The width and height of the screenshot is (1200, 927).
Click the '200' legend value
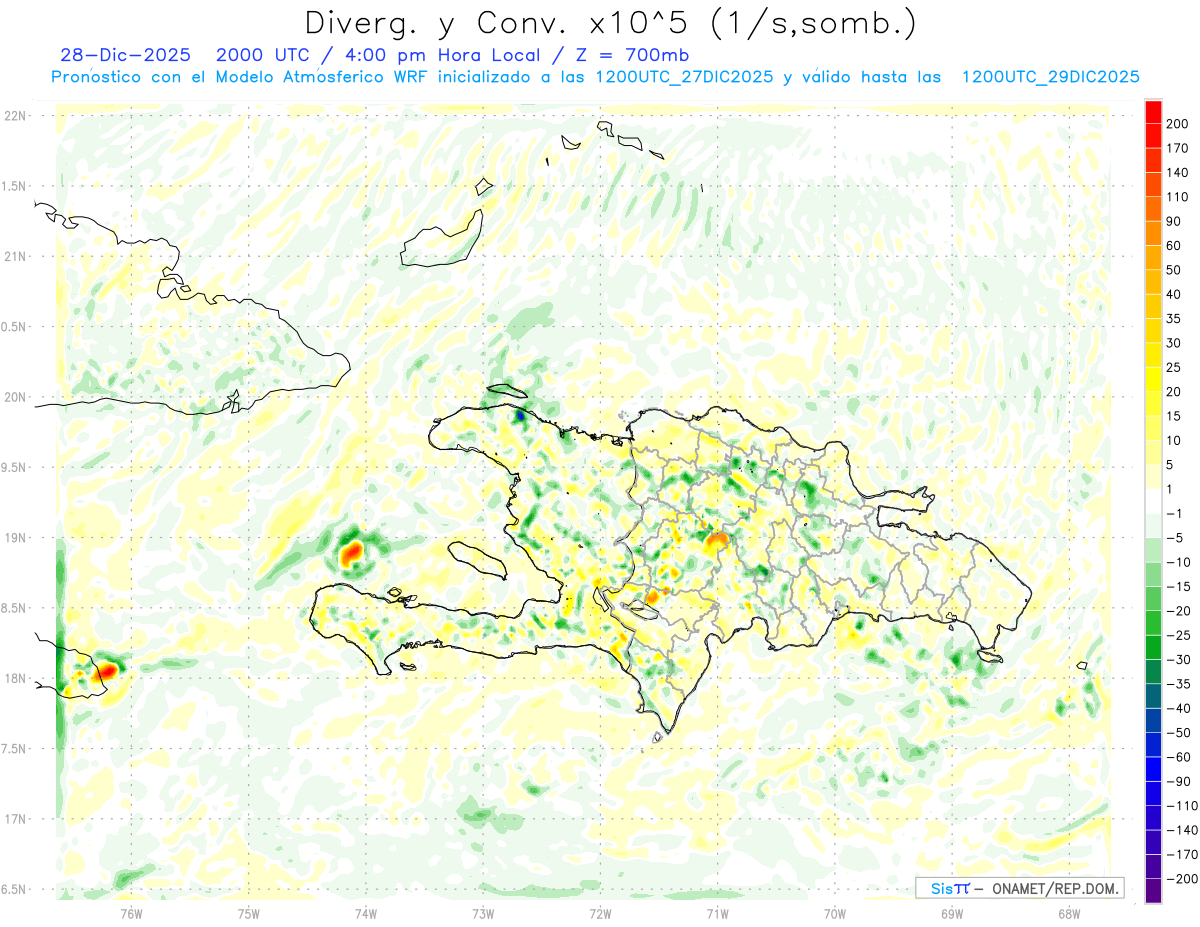pyautogui.click(x=1179, y=123)
